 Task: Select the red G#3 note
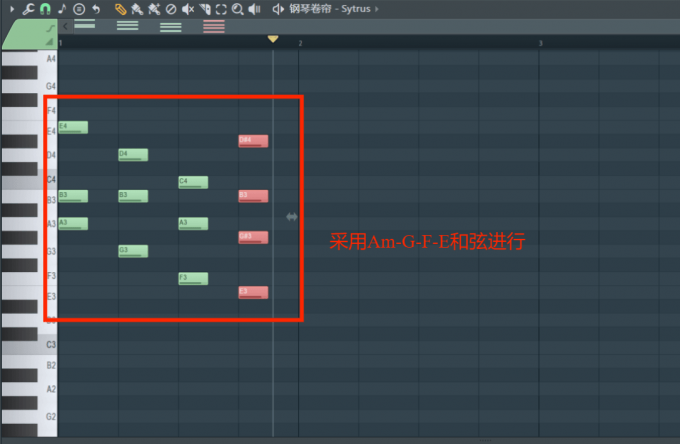click(253, 237)
